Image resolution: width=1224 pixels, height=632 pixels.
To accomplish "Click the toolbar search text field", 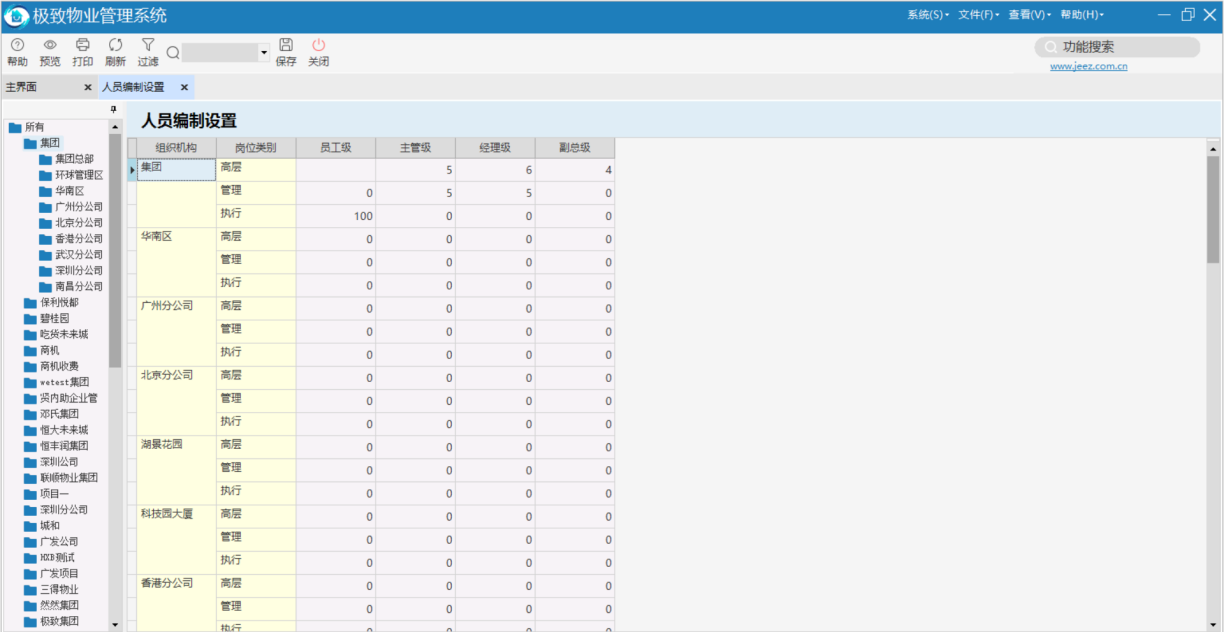I will tap(220, 53).
